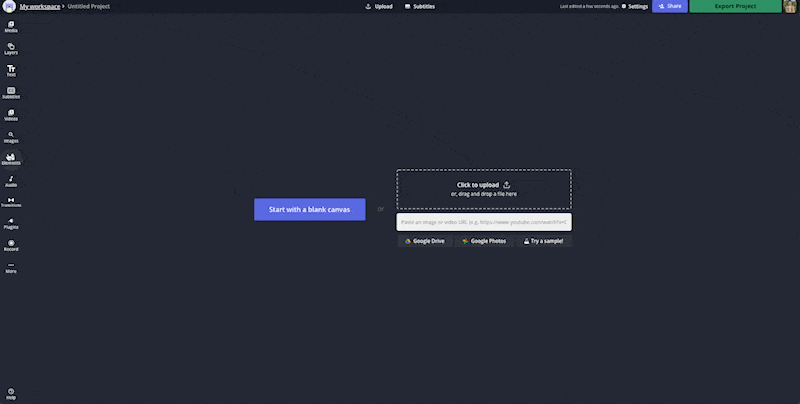Image resolution: width=800 pixels, height=404 pixels.
Task: Open the Transitions panel
Action: click(x=11, y=202)
